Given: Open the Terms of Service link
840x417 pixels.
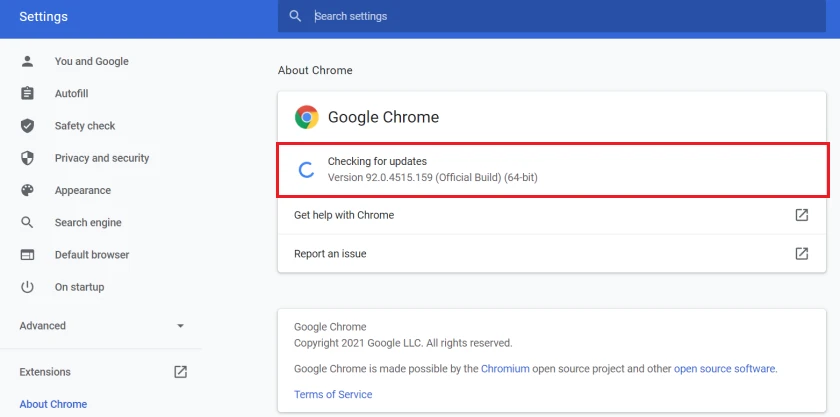Looking at the screenshot, I should pyautogui.click(x=333, y=395).
